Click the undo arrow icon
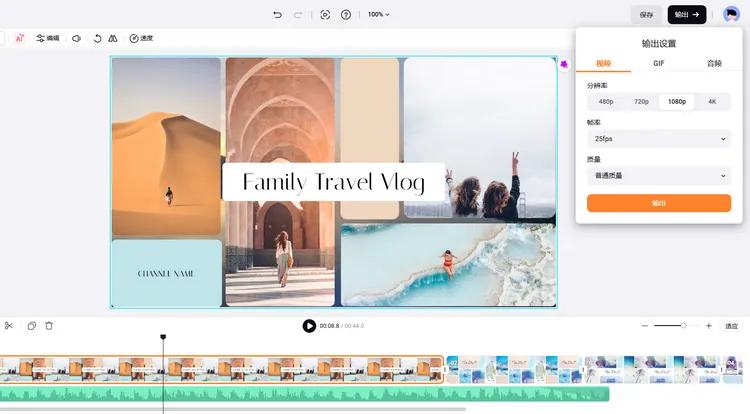750x414 pixels. 278,15
